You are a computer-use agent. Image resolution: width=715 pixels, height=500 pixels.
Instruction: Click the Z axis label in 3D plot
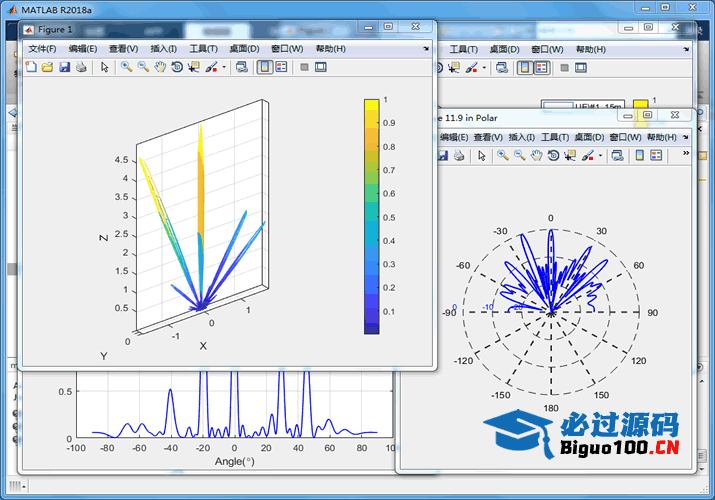(104, 238)
